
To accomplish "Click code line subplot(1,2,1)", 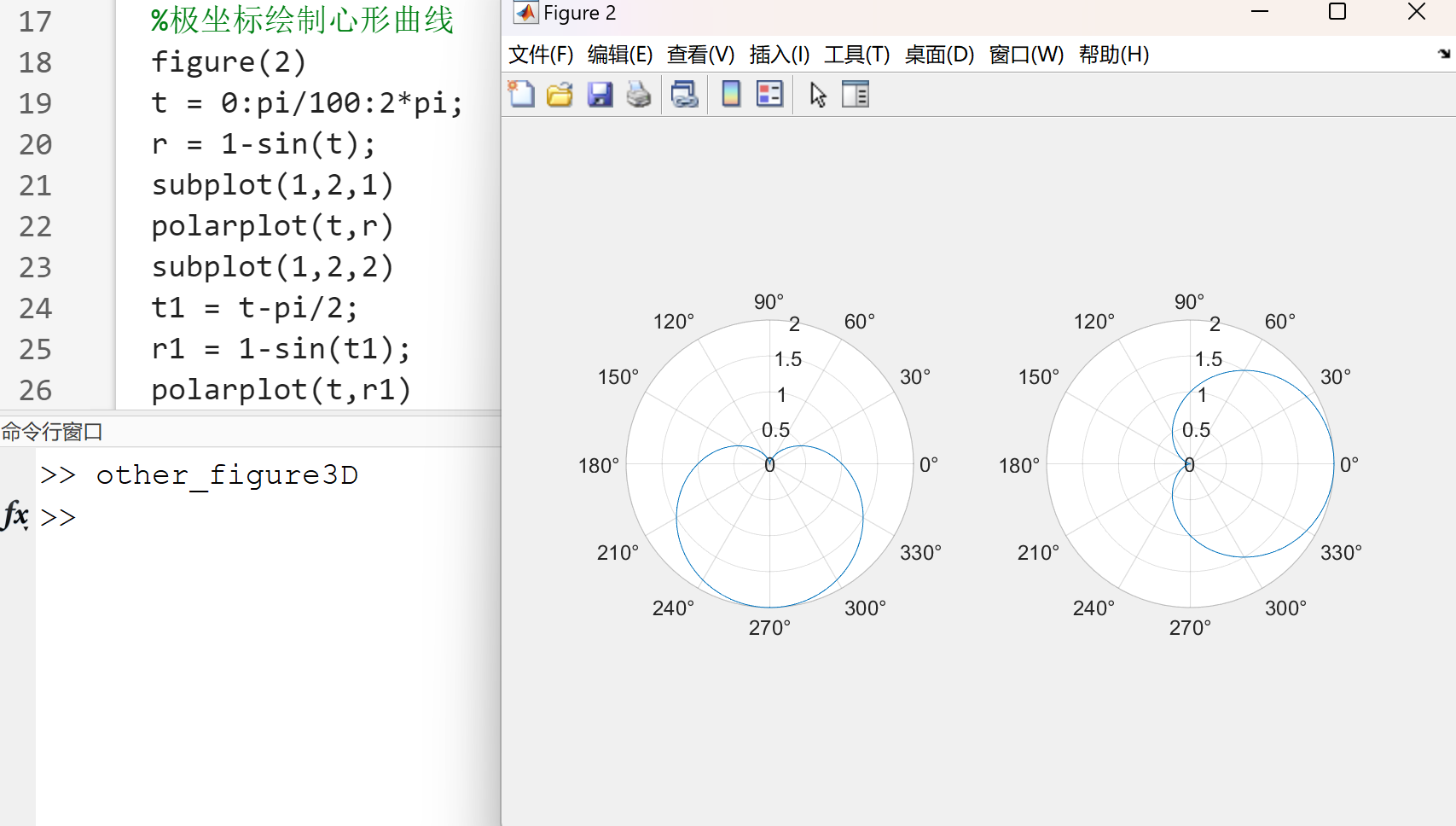I will pyautogui.click(x=272, y=185).
